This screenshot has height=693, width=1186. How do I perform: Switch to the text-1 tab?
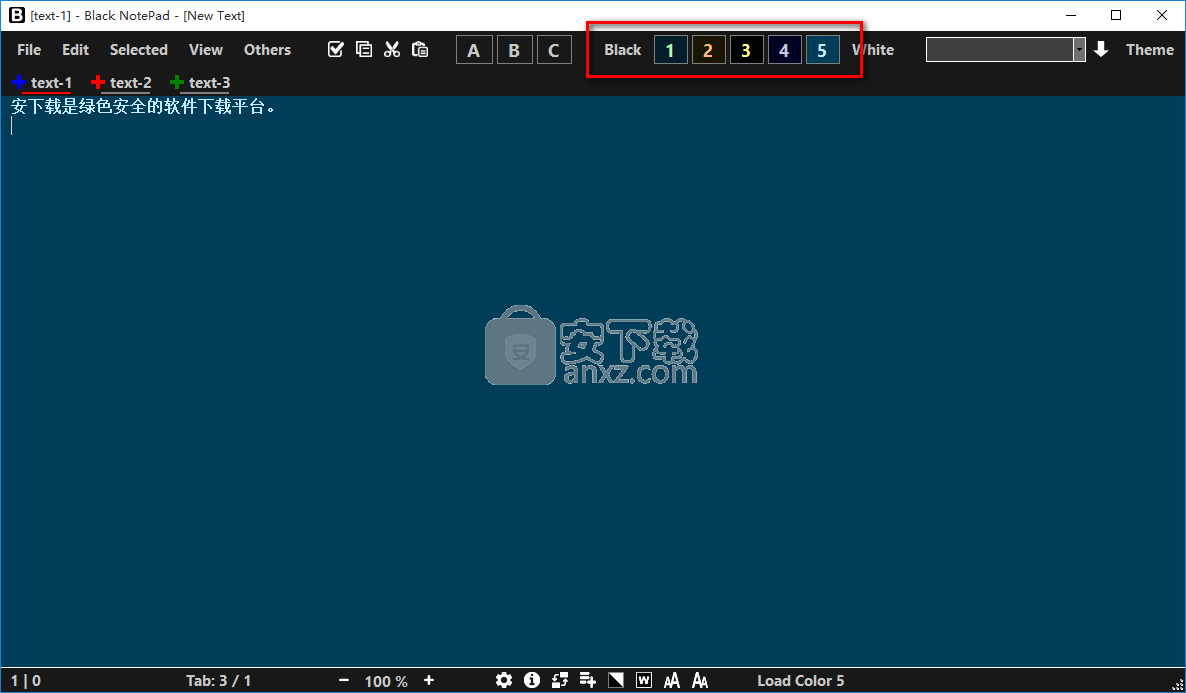pos(51,82)
